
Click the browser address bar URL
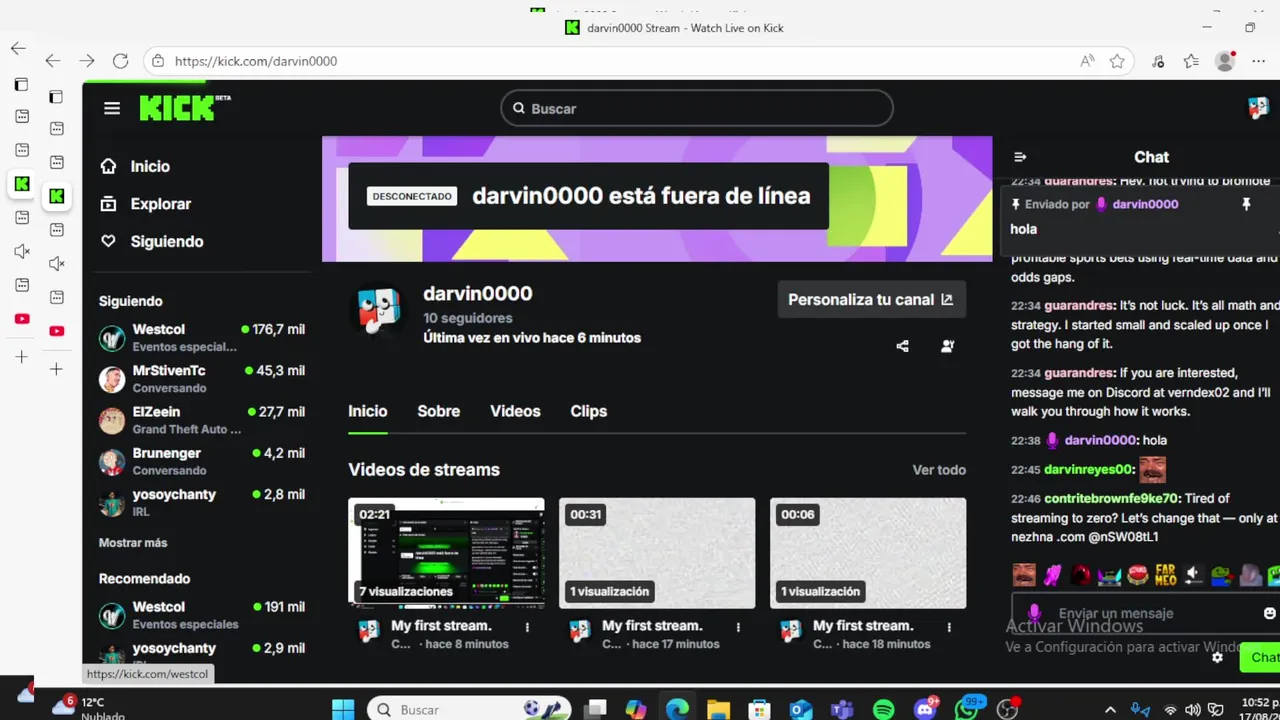[x=256, y=61]
